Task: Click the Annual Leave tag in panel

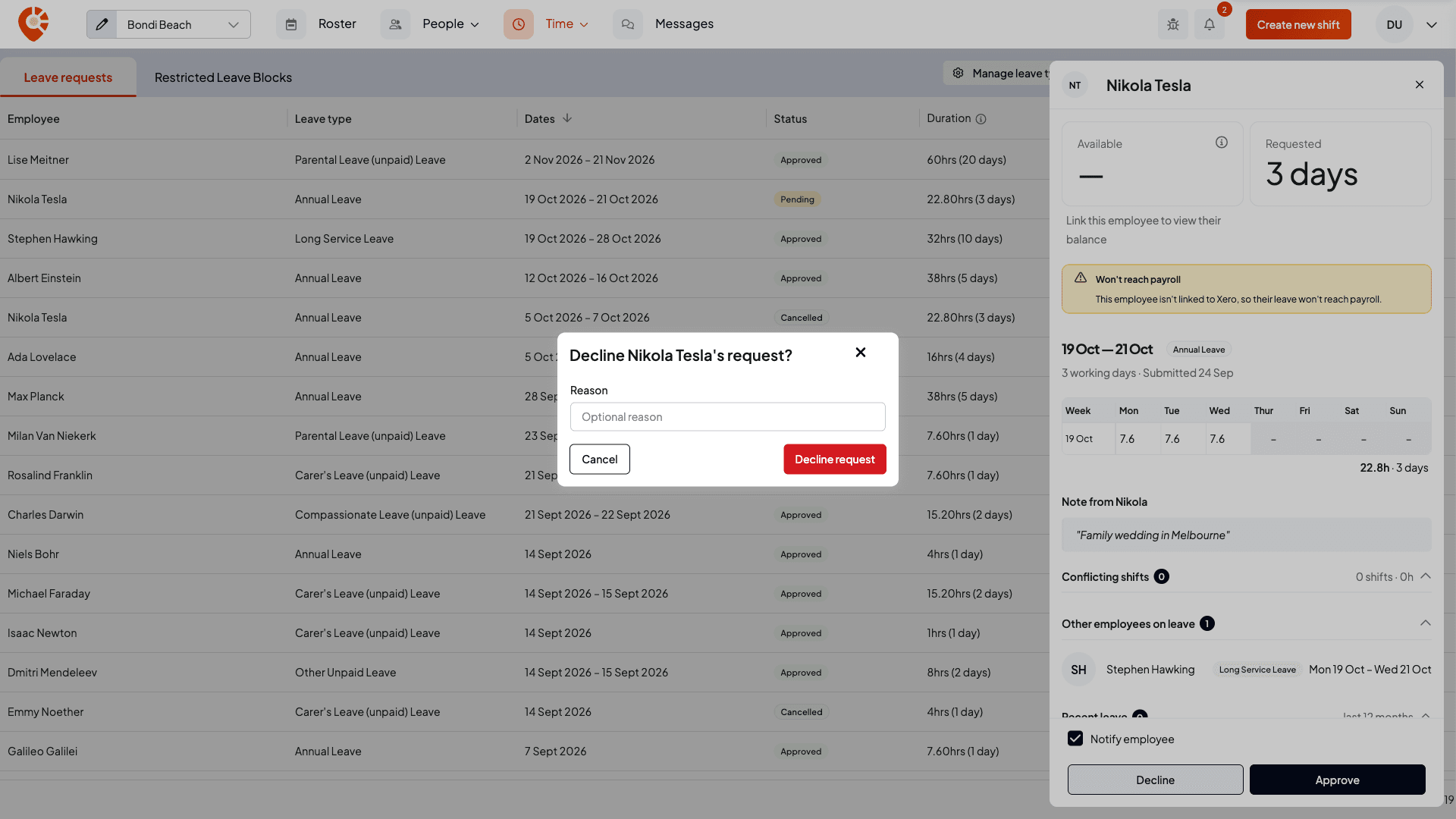Action: tap(1199, 350)
